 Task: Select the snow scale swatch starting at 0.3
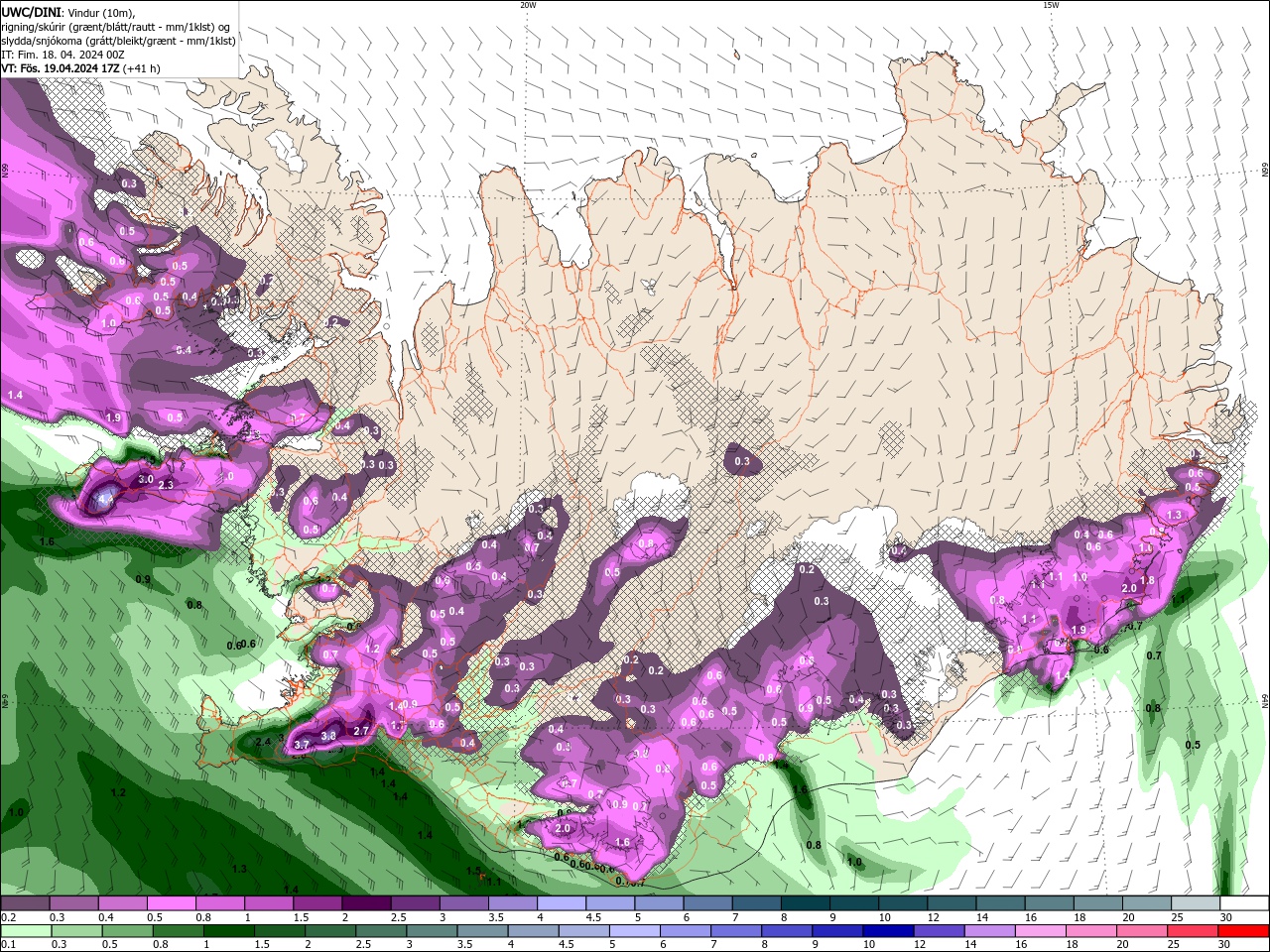pos(73,903)
